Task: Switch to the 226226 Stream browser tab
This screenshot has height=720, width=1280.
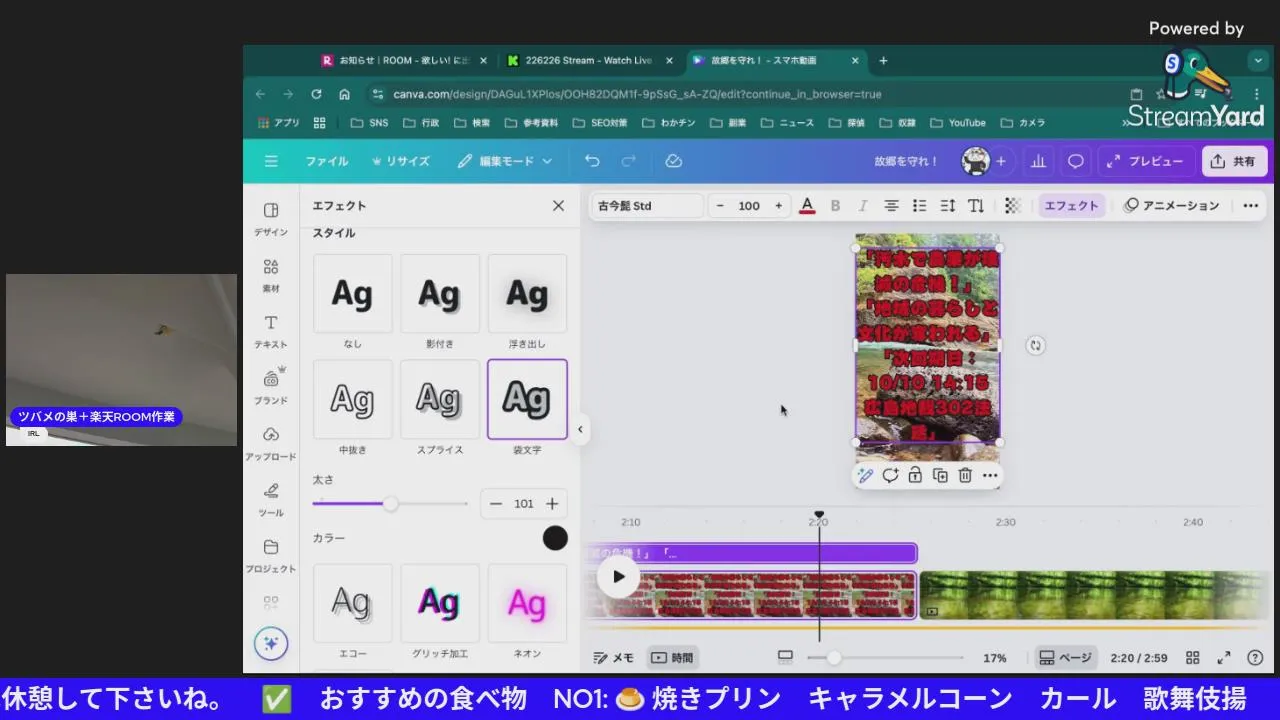Action: click(x=589, y=60)
